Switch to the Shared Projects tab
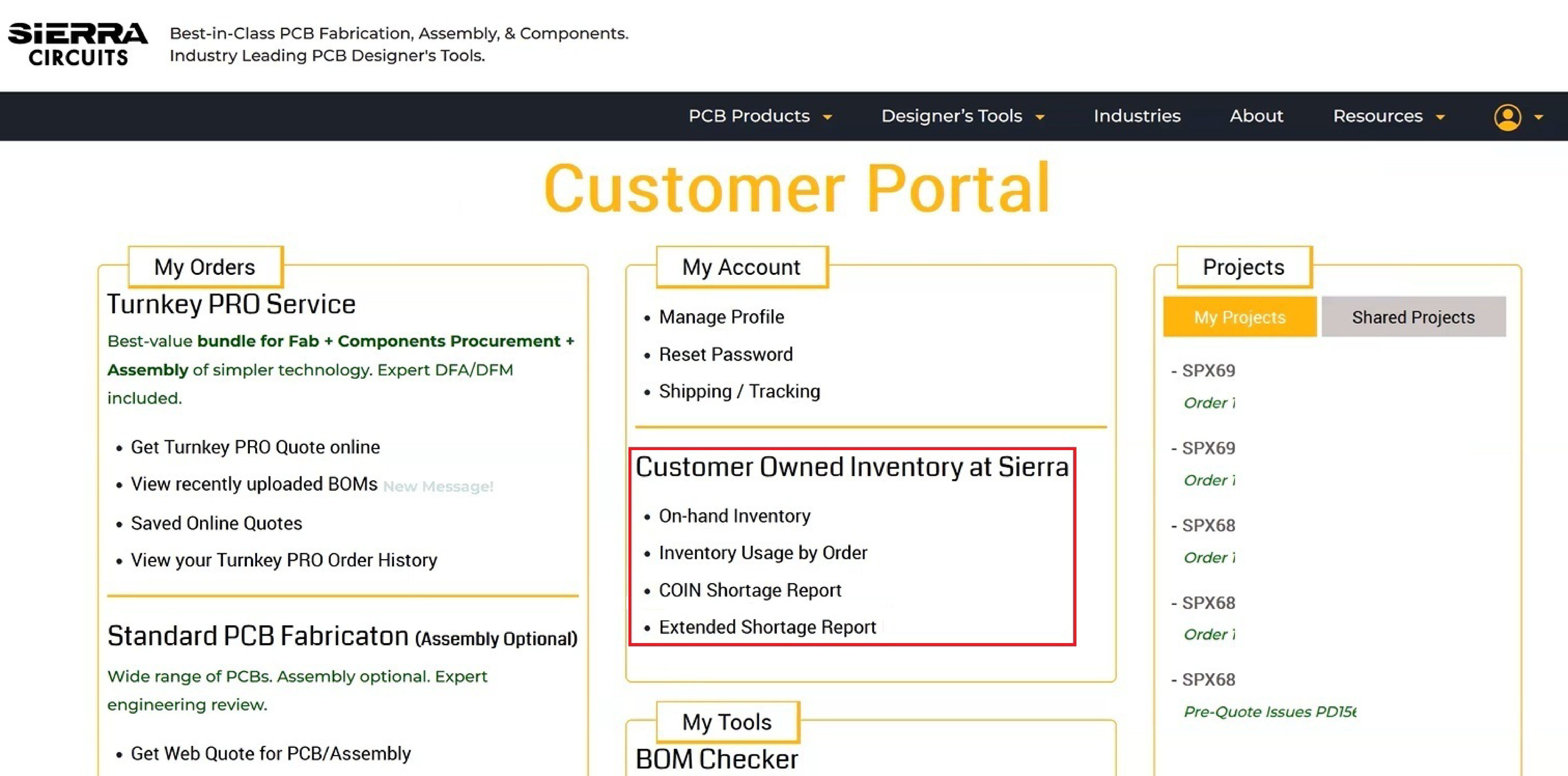This screenshot has width=1568, height=776. (1413, 316)
